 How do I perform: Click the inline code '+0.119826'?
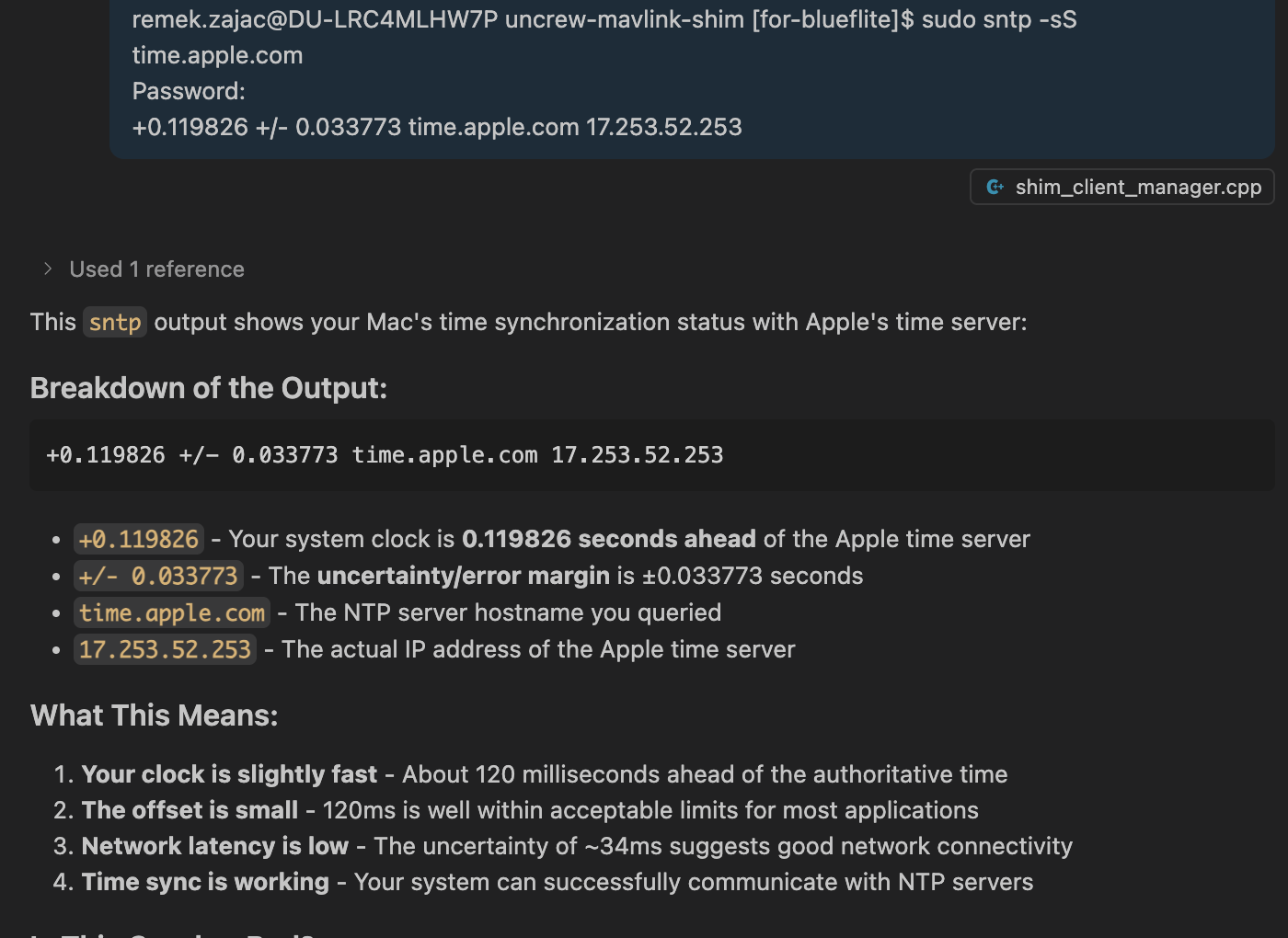tap(139, 539)
